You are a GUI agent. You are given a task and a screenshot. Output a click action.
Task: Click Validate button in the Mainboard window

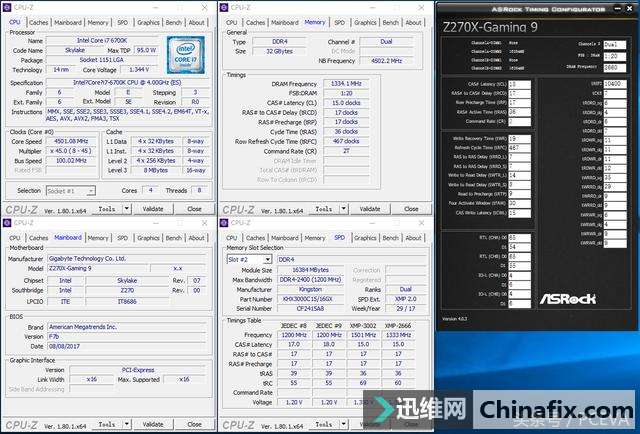[153, 424]
